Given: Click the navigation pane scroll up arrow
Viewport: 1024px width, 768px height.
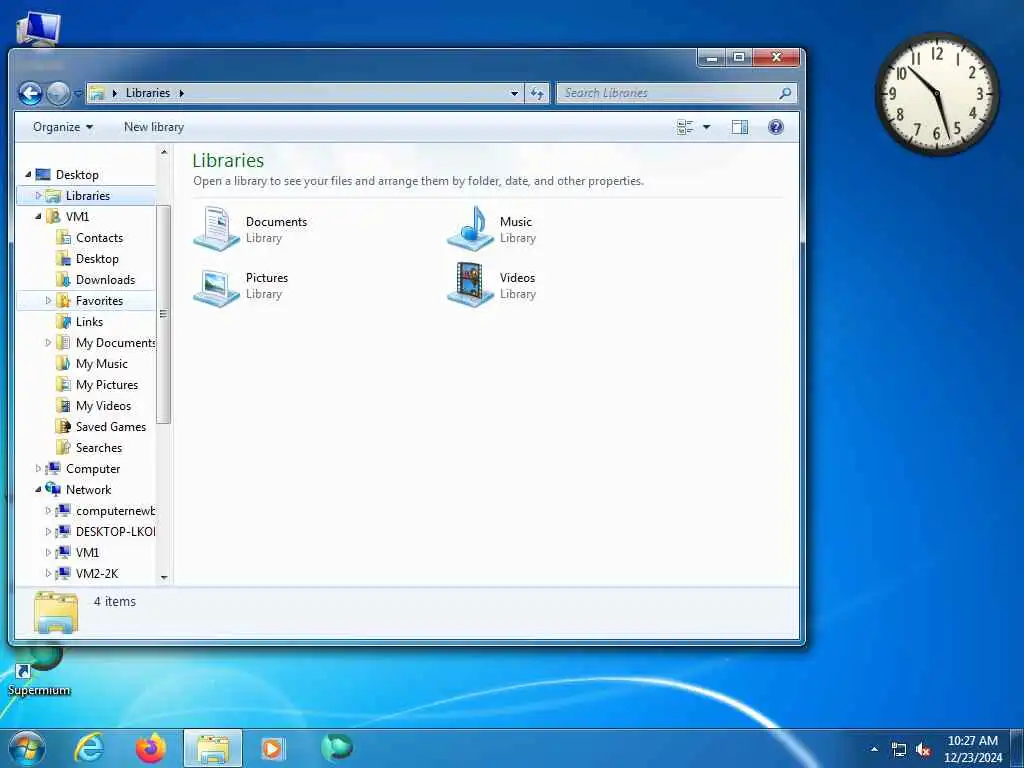Looking at the screenshot, I should point(164,152).
